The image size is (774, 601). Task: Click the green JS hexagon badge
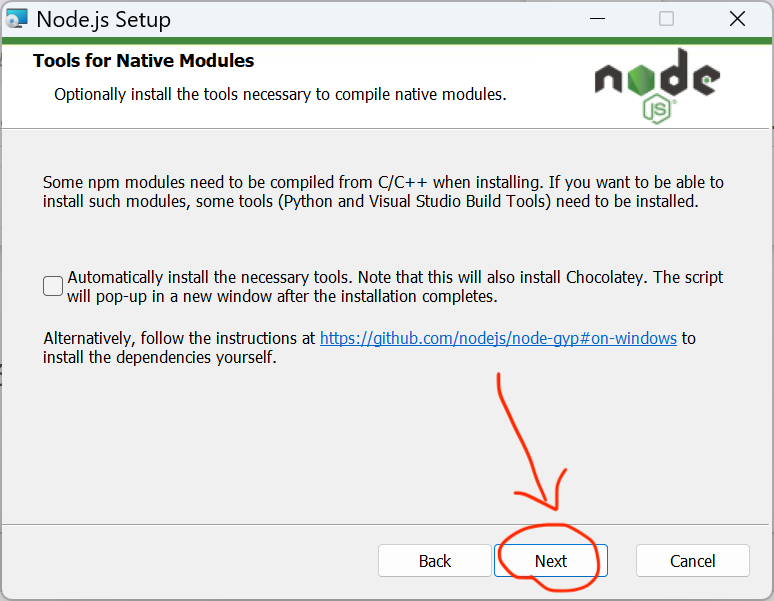[656, 108]
